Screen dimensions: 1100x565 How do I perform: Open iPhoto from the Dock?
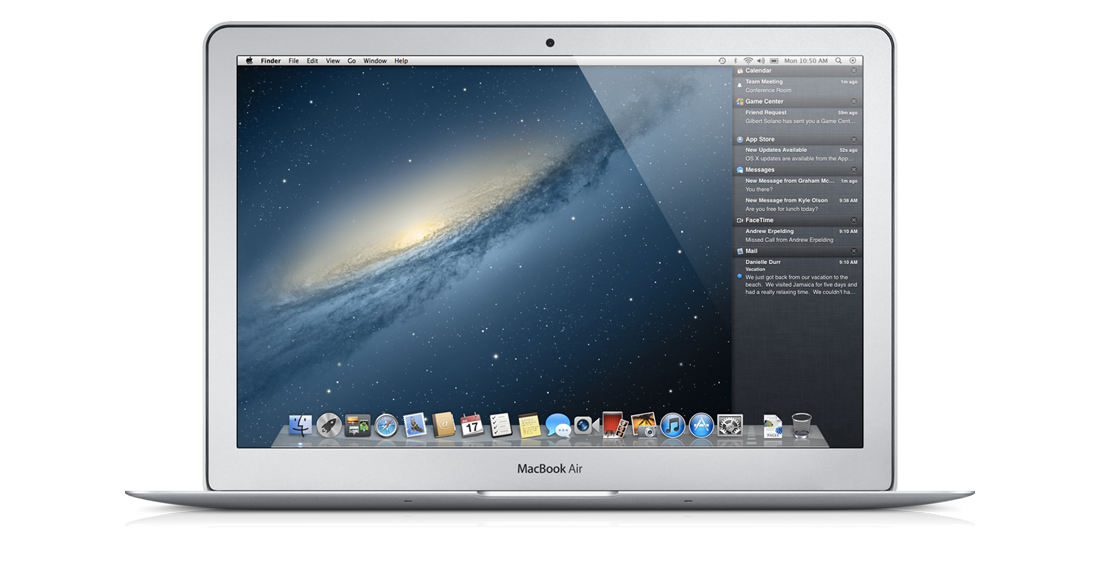[x=643, y=425]
